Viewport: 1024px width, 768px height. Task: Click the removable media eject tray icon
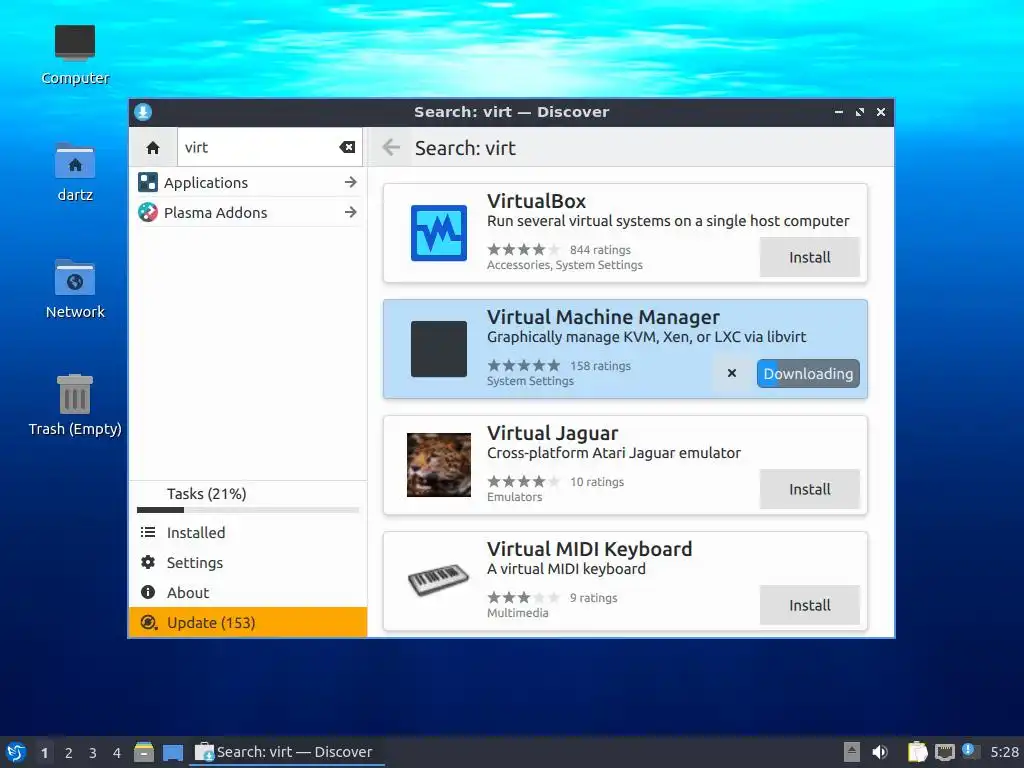point(852,752)
